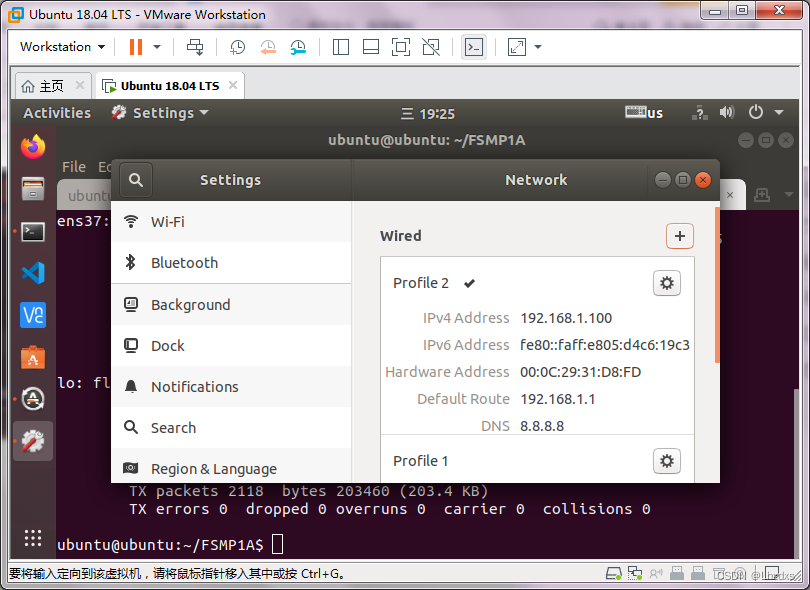This screenshot has height=590, width=810.
Task: Pause the virtual machine from VMware toolbar
Action: [x=136, y=47]
